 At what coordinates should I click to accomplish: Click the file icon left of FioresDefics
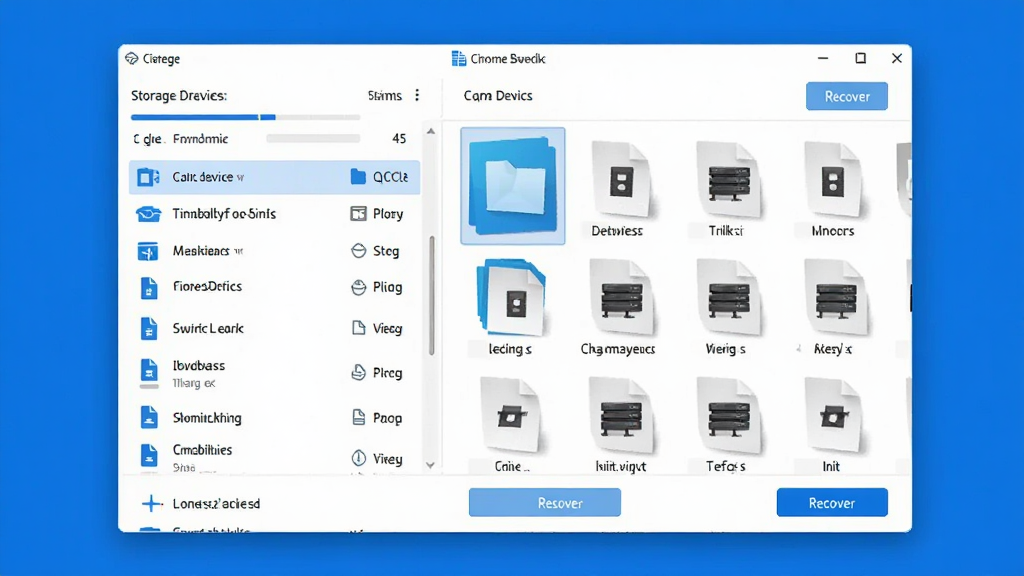point(149,288)
